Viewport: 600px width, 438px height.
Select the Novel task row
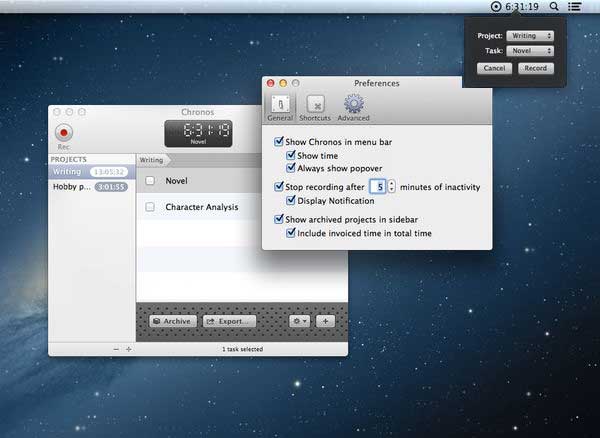pos(199,181)
